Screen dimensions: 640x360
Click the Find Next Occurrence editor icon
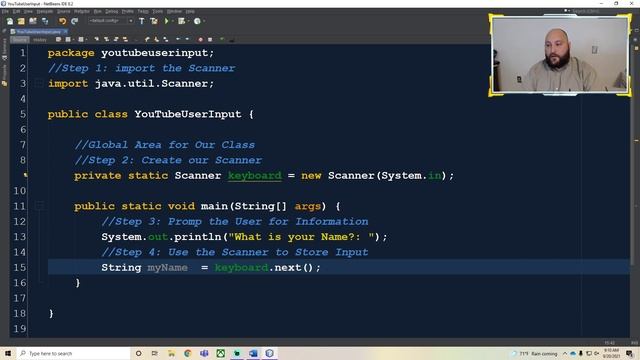(116, 39)
